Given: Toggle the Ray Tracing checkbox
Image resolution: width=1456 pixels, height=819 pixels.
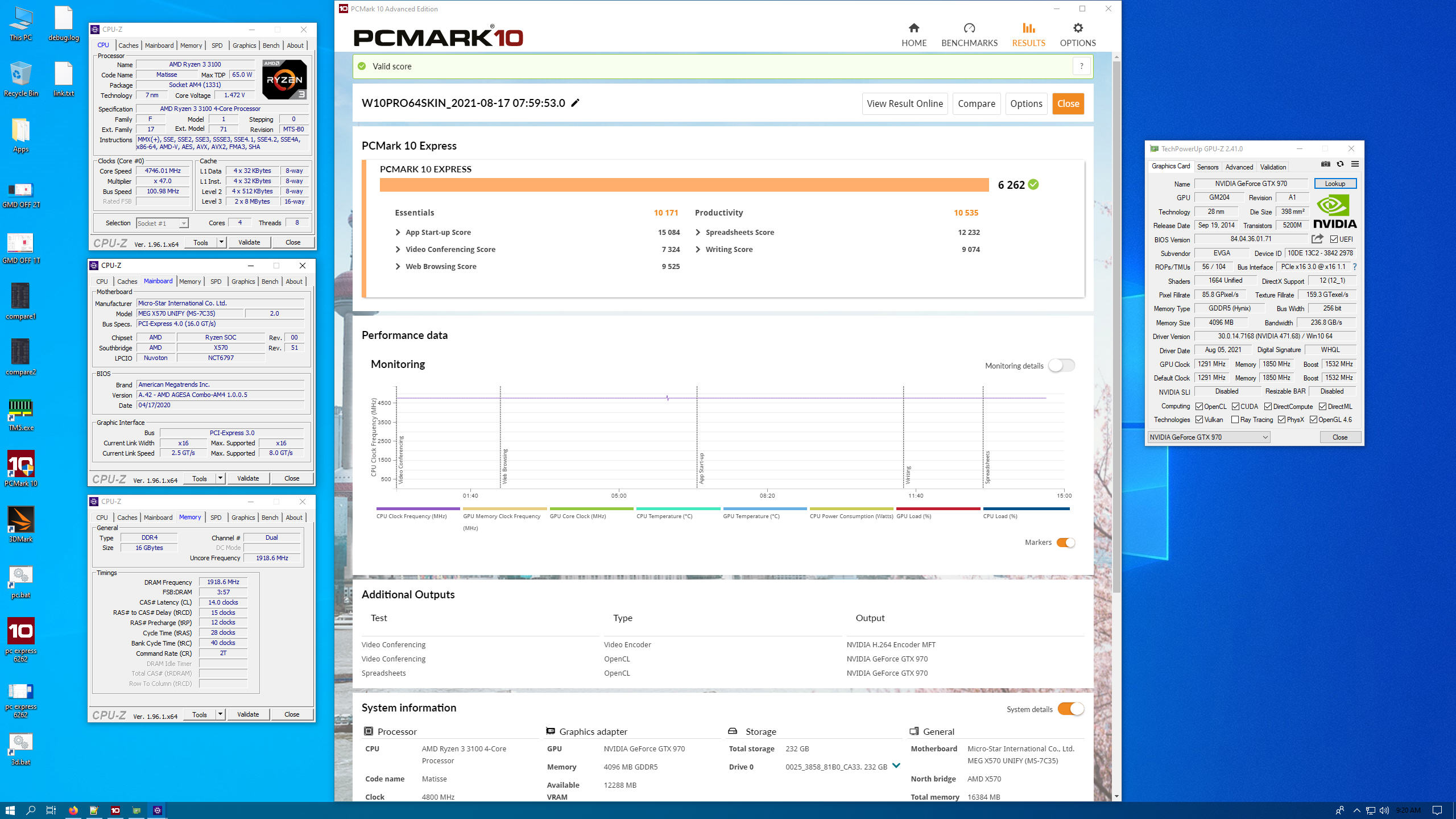Looking at the screenshot, I should 1235,420.
